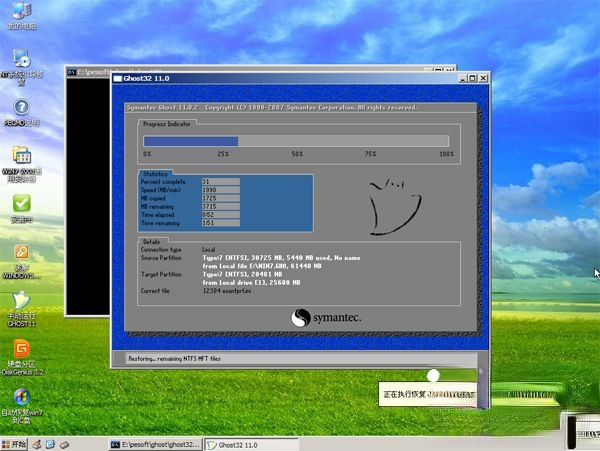Screen dimensions: 600x451
Task: Launch the PECMD help desktop icon
Action: tap(21, 108)
